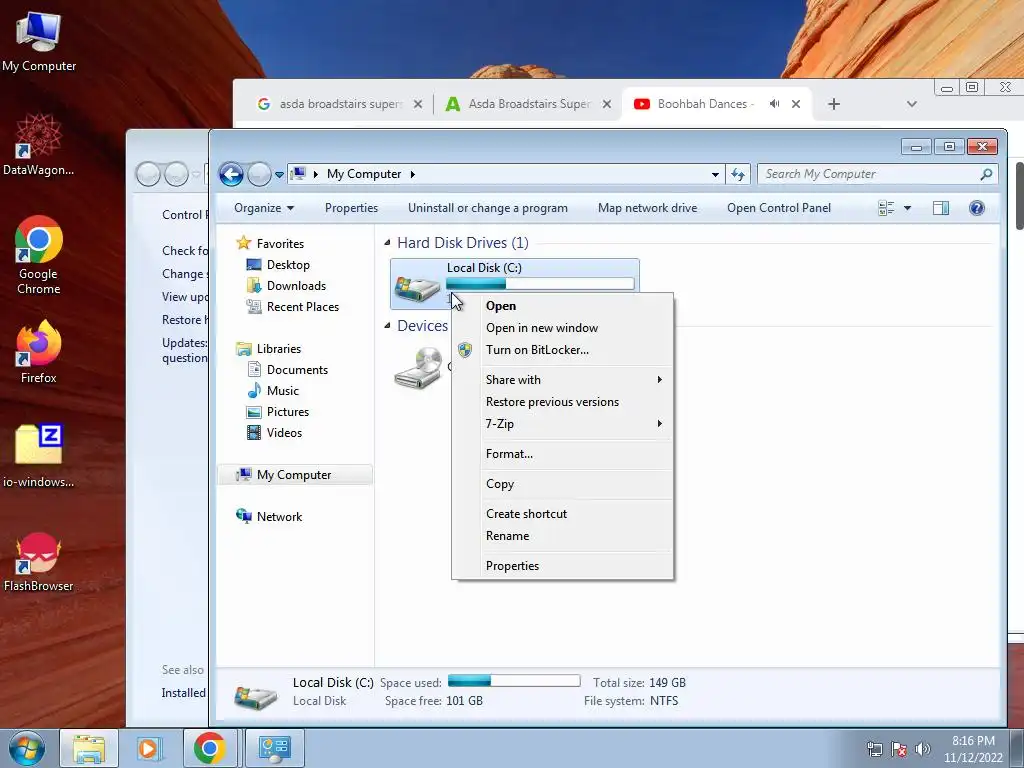Viewport: 1024px width, 768px height.
Task: Open the recent pages dropdown arrow
Action: (x=280, y=175)
